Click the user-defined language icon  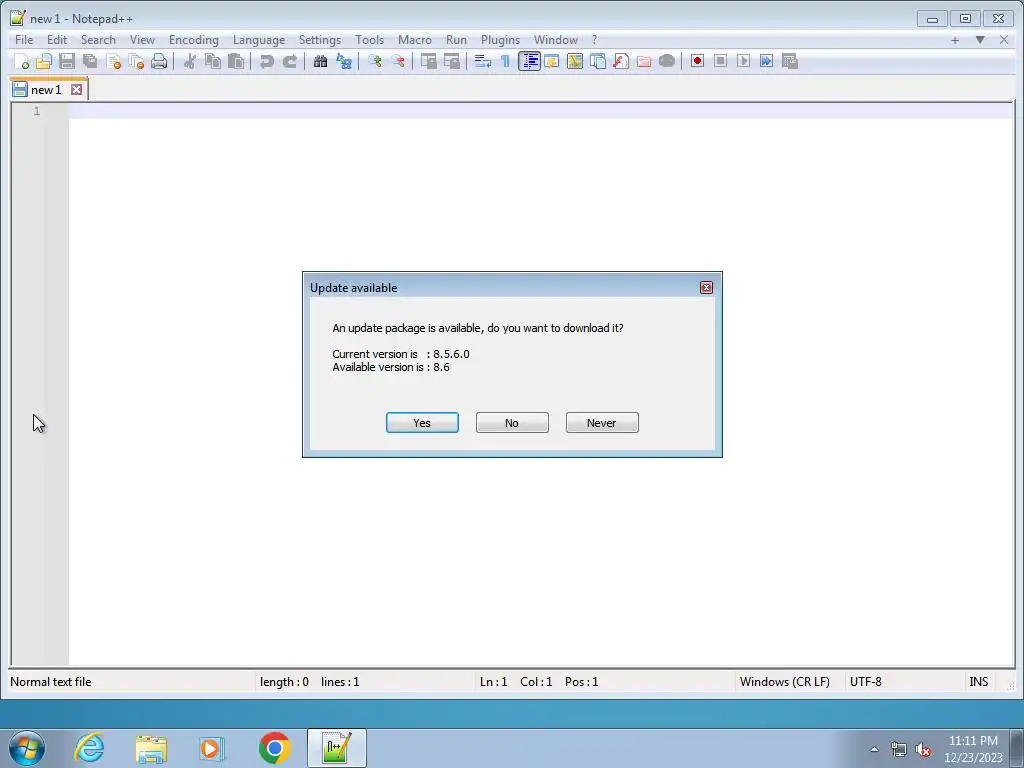[x=552, y=61]
